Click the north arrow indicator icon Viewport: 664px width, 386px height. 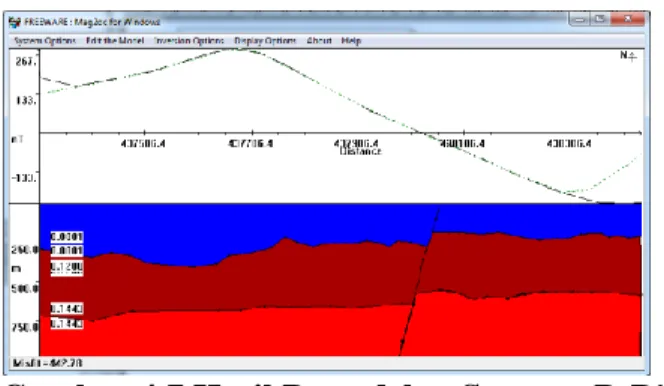628,55
